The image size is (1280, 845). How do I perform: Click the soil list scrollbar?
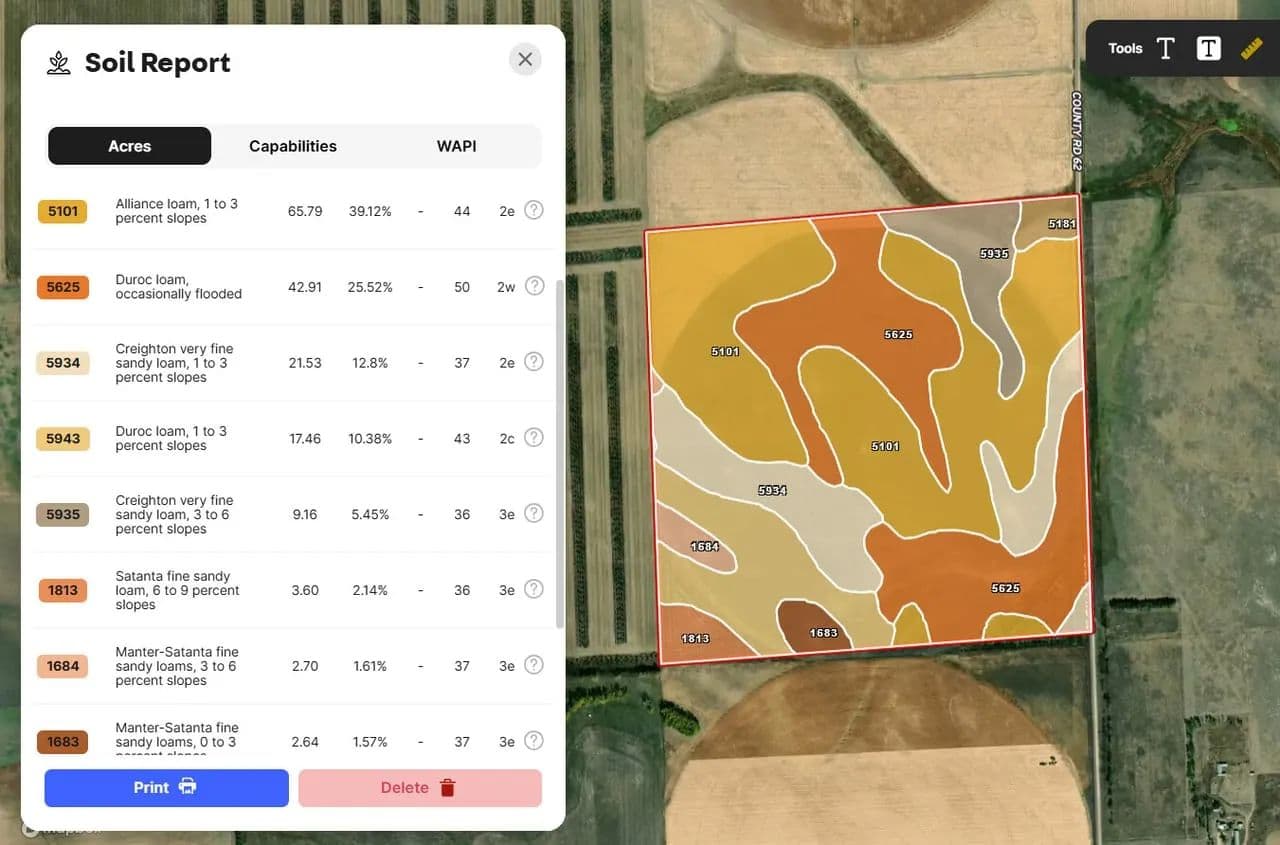click(560, 450)
